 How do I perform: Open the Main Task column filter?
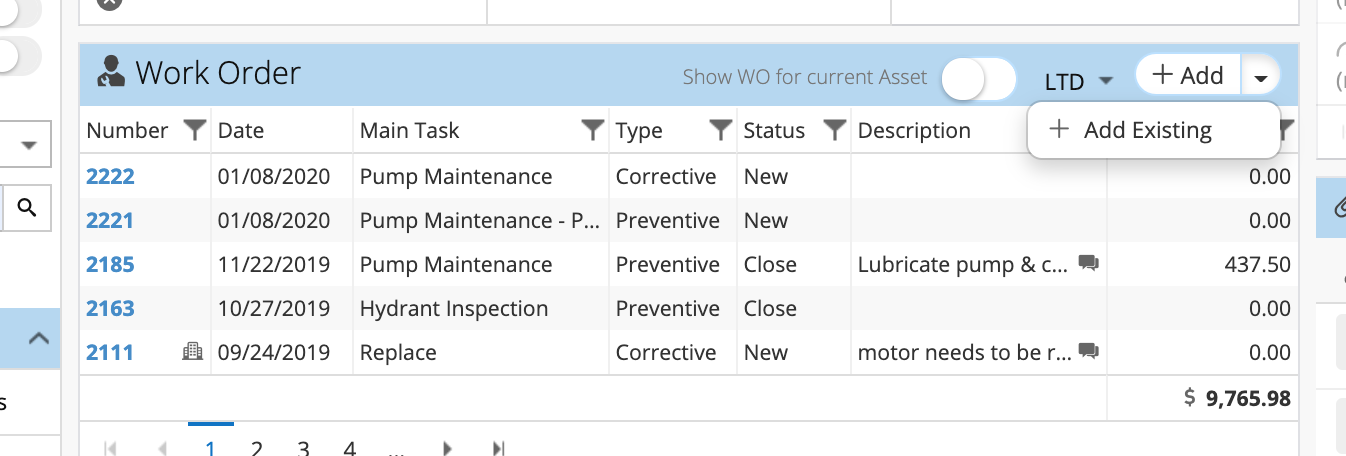pyautogui.click(x=593, y=130)
